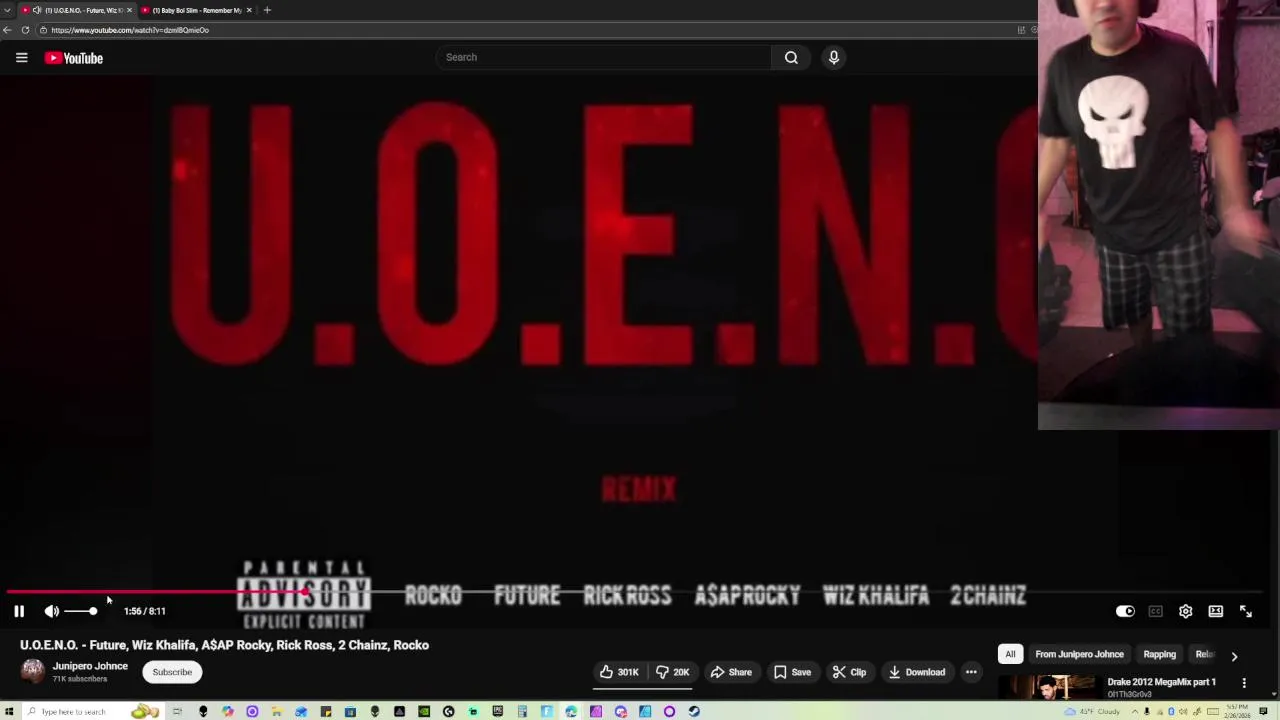1280x720 pixels.
Task: Enter full screen mode
Action: tap(1246, 611)
